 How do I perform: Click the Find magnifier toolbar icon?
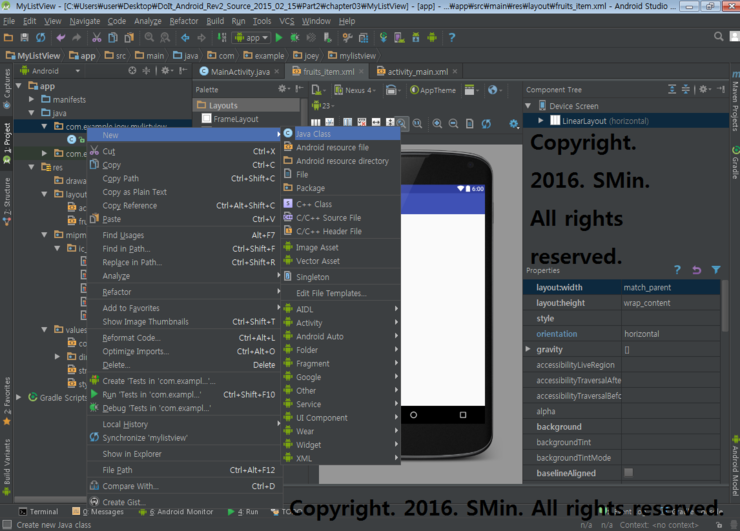tap(149, 37)
